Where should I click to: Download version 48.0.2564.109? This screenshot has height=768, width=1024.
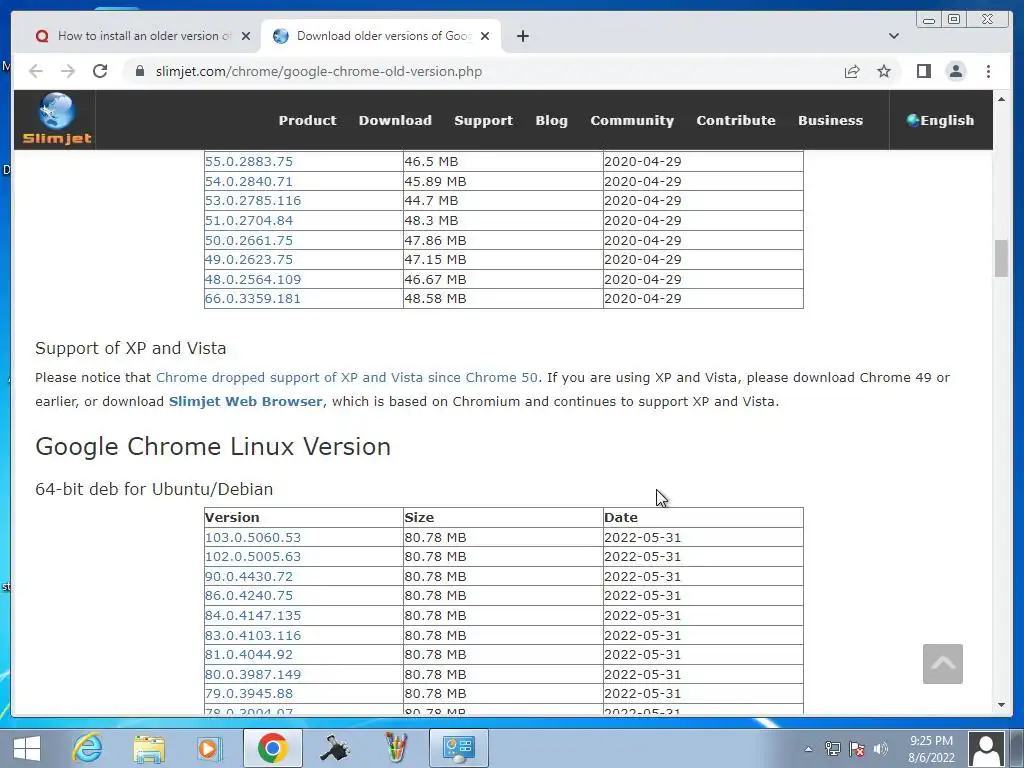tap(253, 280)
